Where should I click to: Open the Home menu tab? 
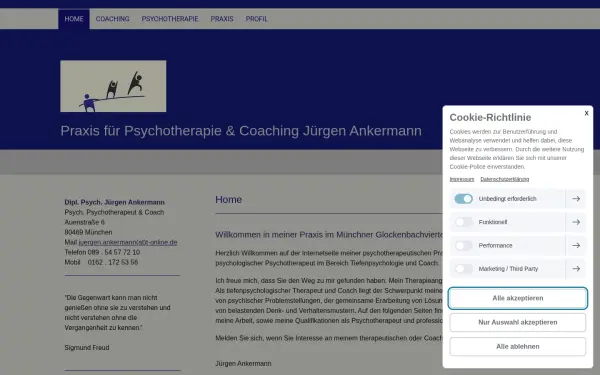74,19
